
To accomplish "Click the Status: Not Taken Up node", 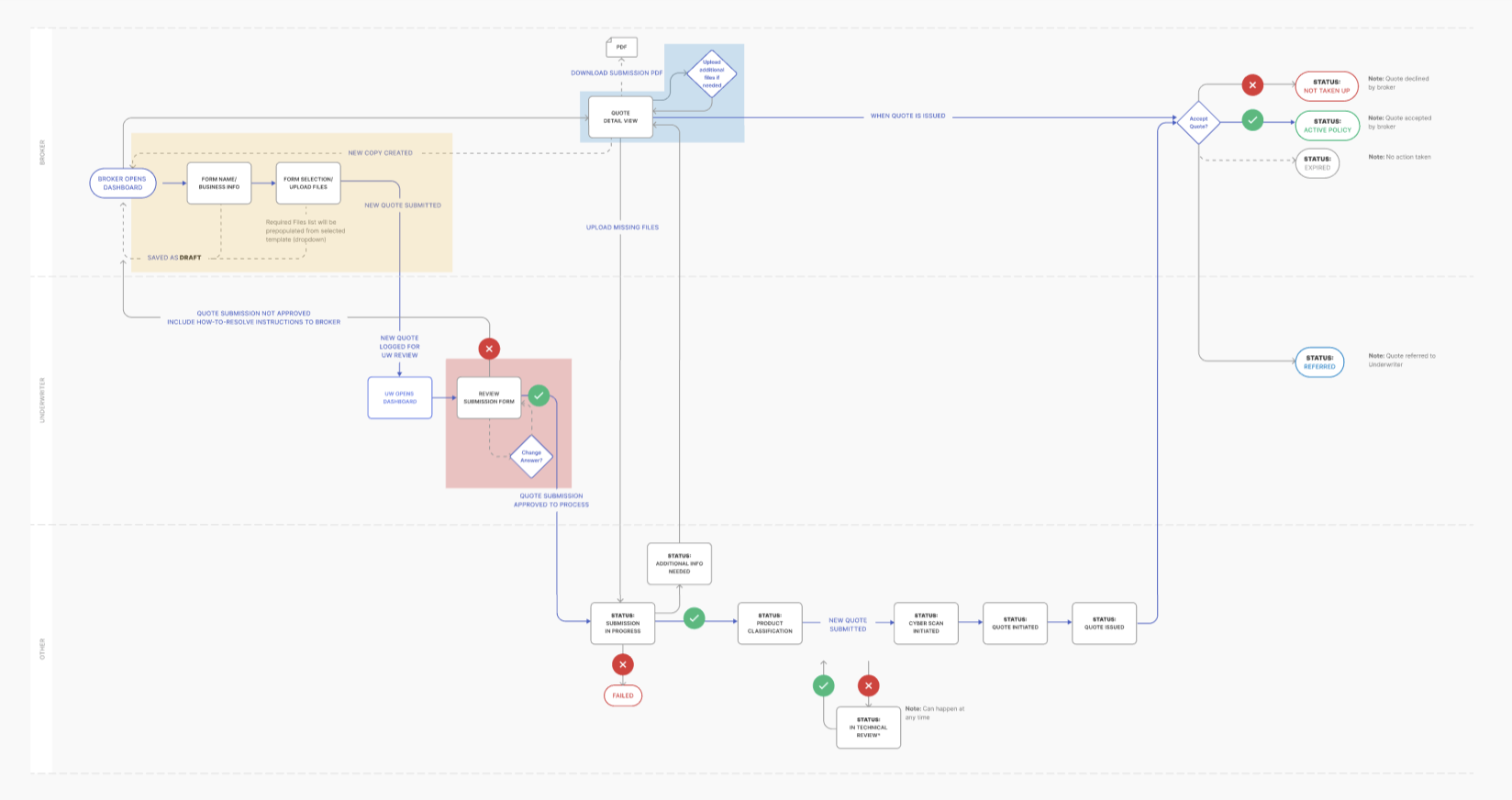I will (x=1327, y=86).
